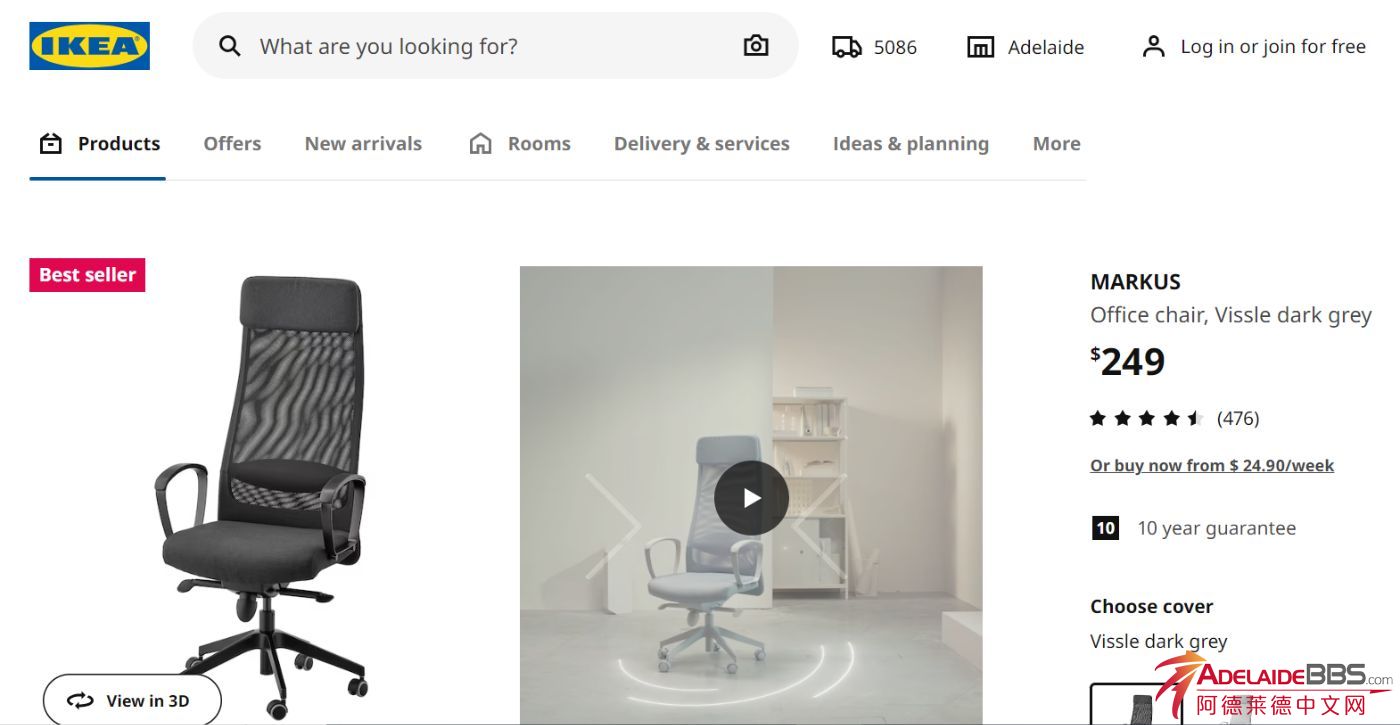Click the IKEA logo

(89, 46)
